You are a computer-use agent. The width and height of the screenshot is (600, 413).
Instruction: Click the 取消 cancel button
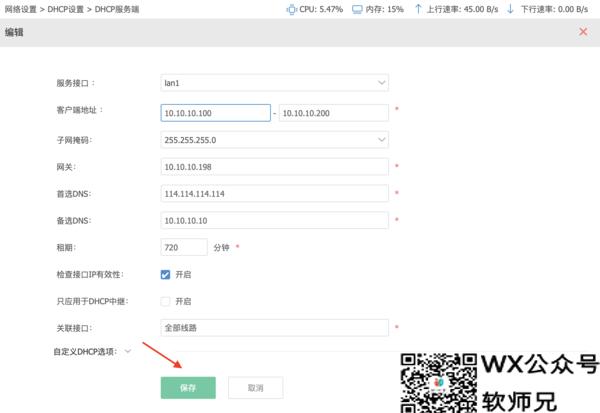coord(255,387)
